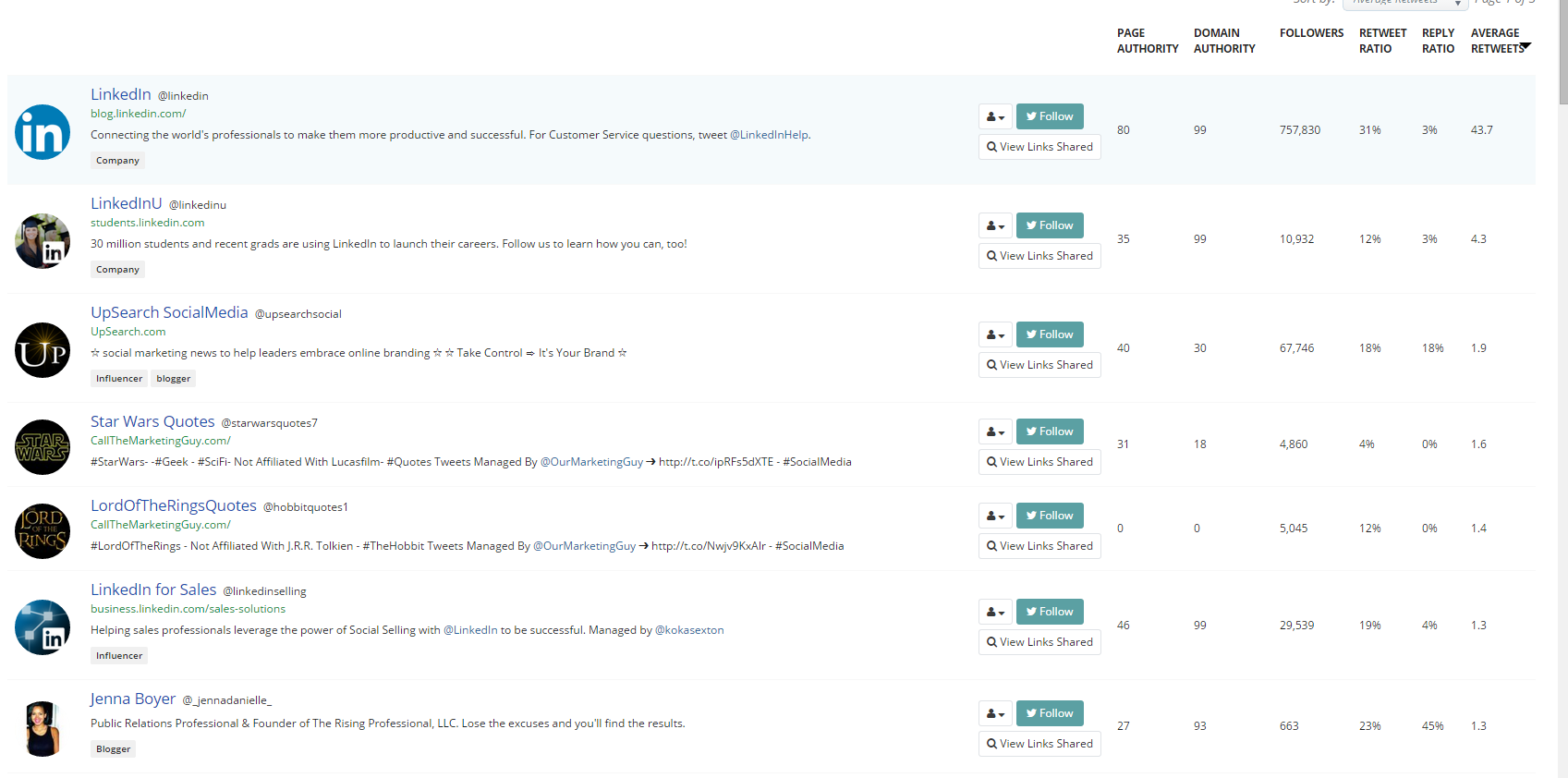The image size is (1568, 778).
Task: Click the 757,830 followers value
Action: click(x=1300, y=130)
